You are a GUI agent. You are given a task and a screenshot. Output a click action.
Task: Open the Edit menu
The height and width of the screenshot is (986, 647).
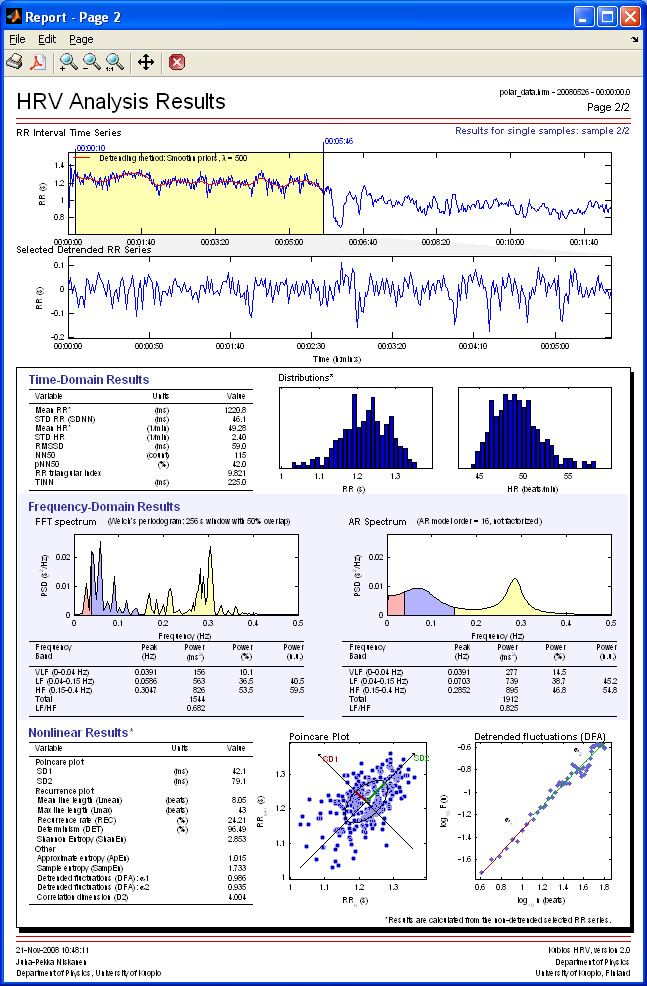[x=47, y=39]
